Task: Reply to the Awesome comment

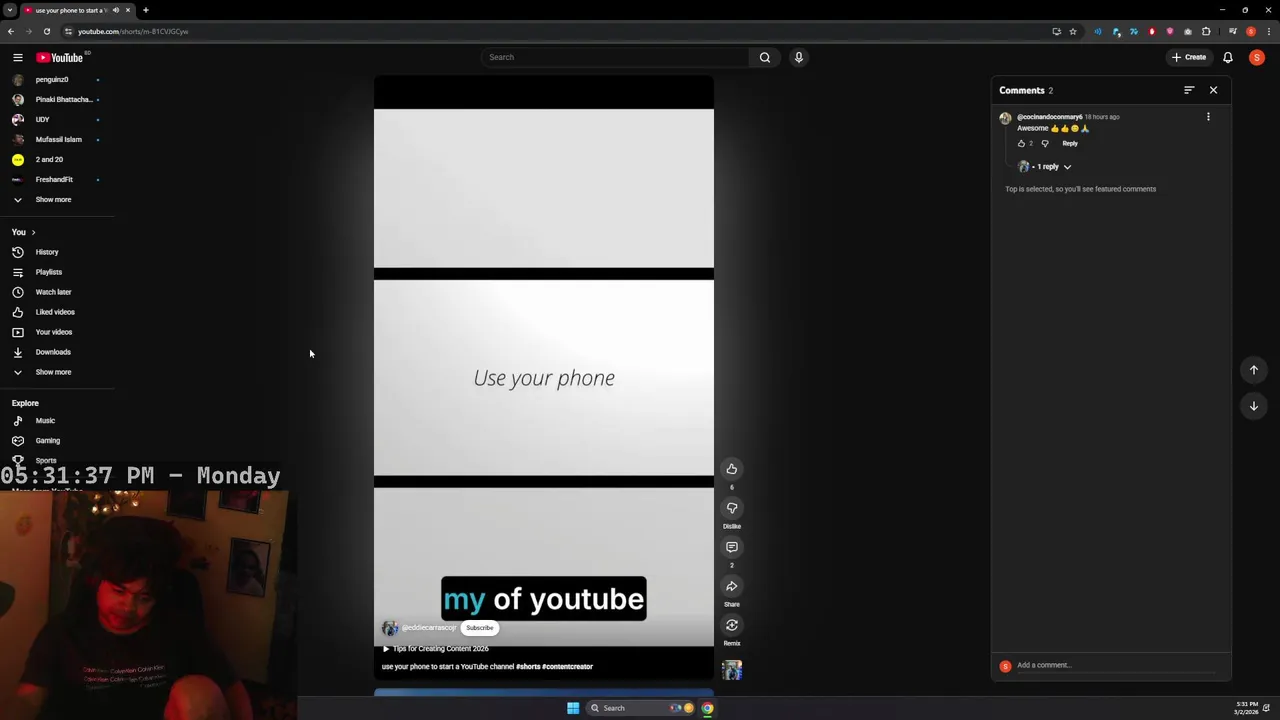Action: click(x=1070, y=143)
